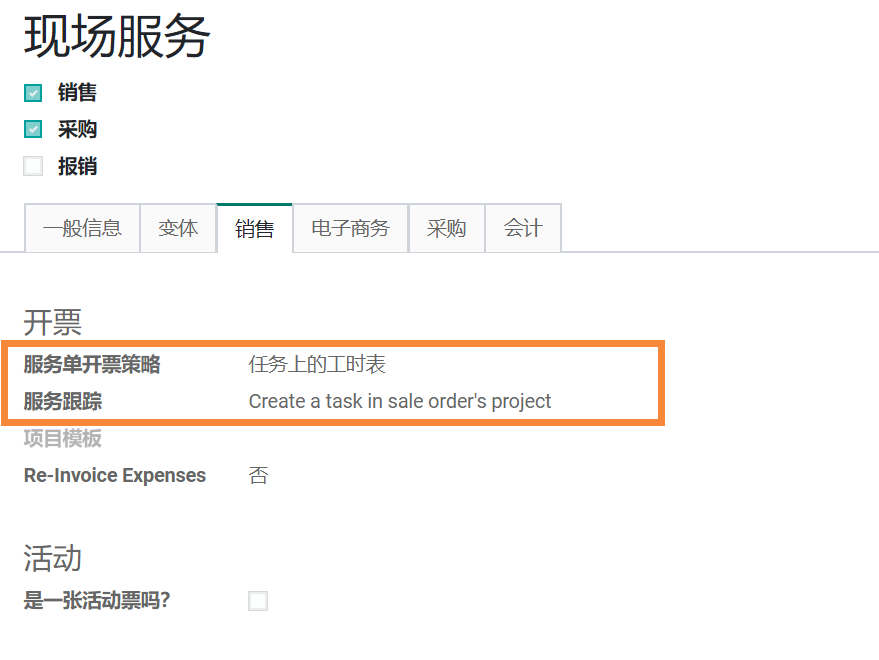Switch to the 会计 tab

pos(523,228)
